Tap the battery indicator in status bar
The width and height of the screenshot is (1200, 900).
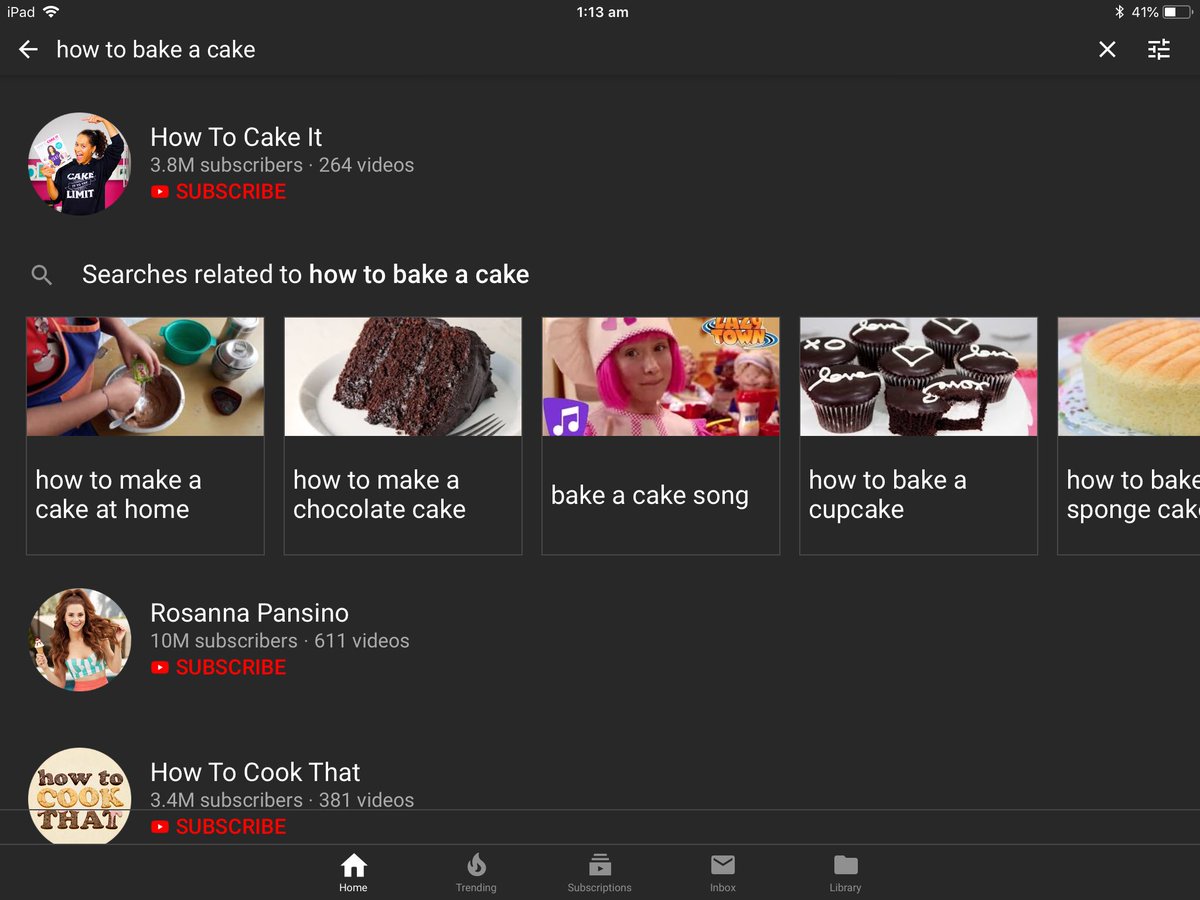click(1178, 12)
